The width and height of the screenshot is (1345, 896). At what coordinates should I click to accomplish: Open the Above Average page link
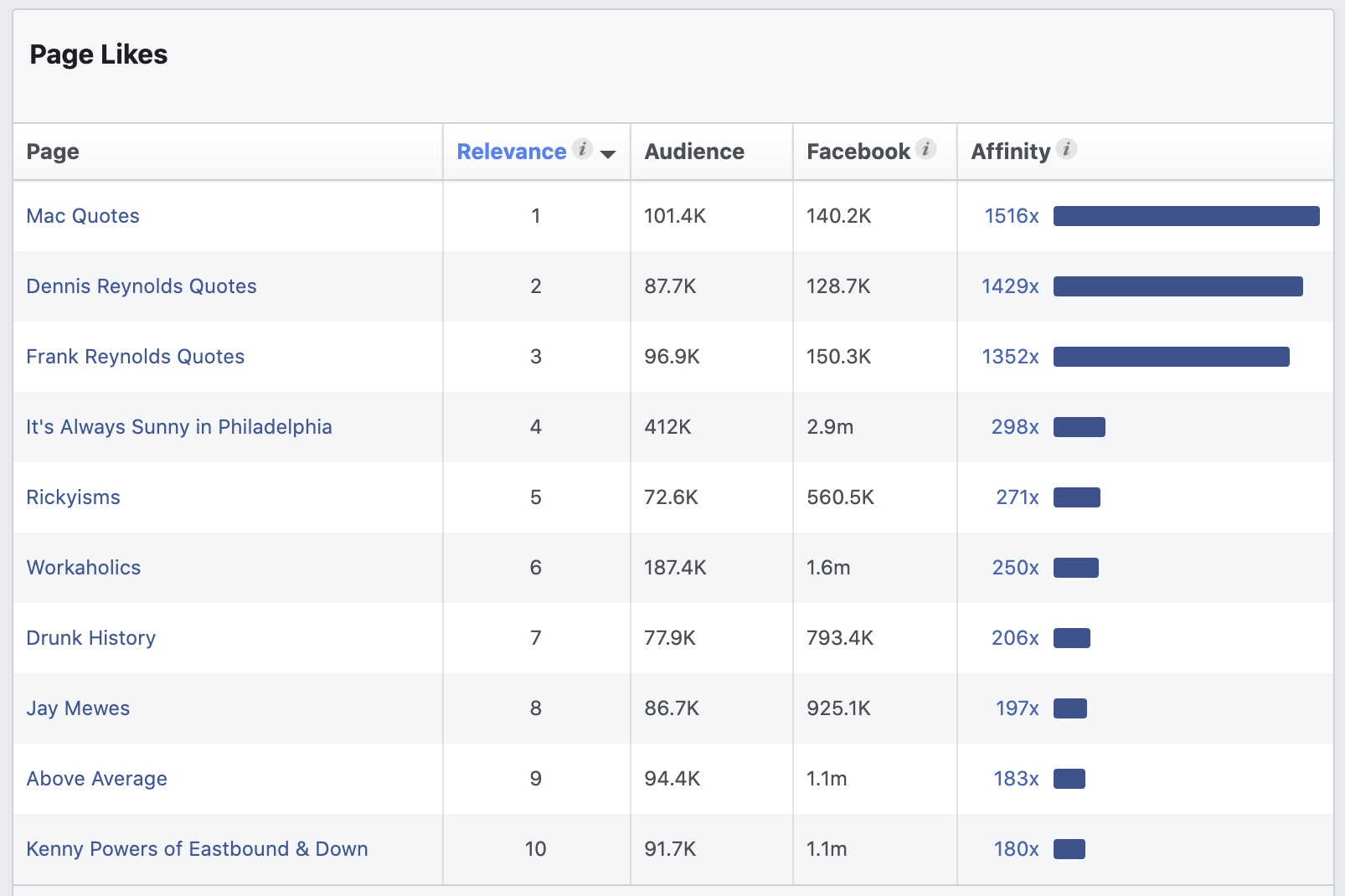[x=96, y=779]
